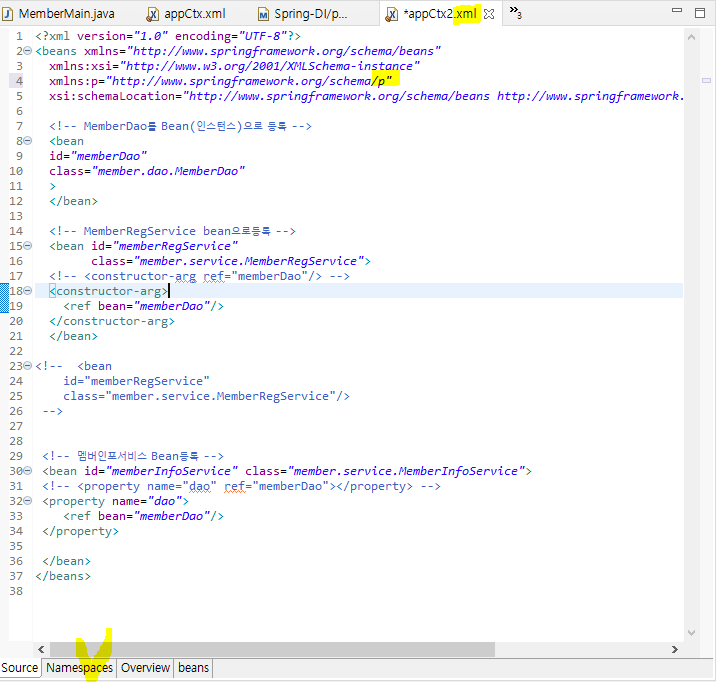This screenshot has height=682, width=716.
Task: Click the commented constructor-arg on line 17
Action: 200,276
